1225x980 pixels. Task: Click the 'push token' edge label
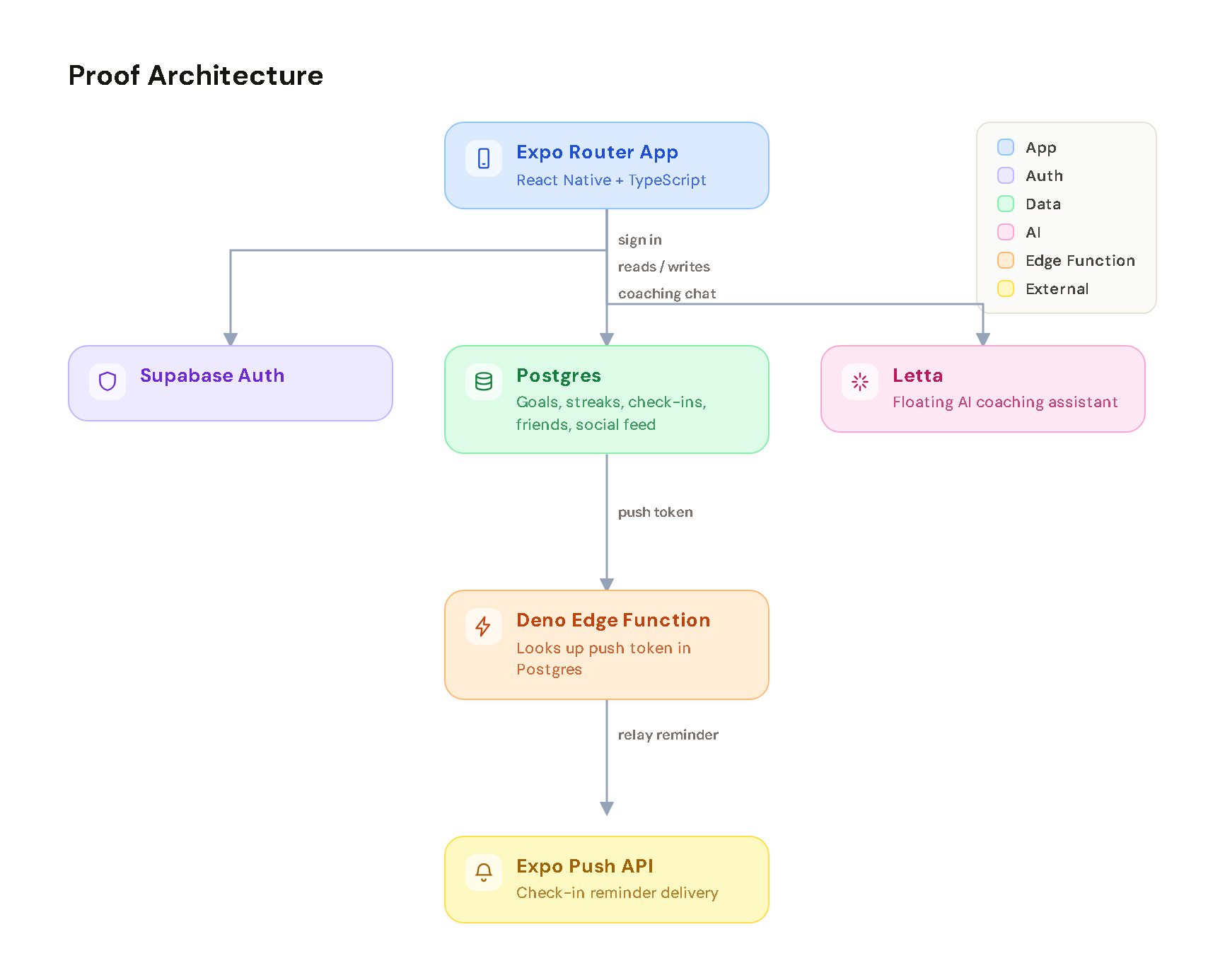click(x=656, y=512)
